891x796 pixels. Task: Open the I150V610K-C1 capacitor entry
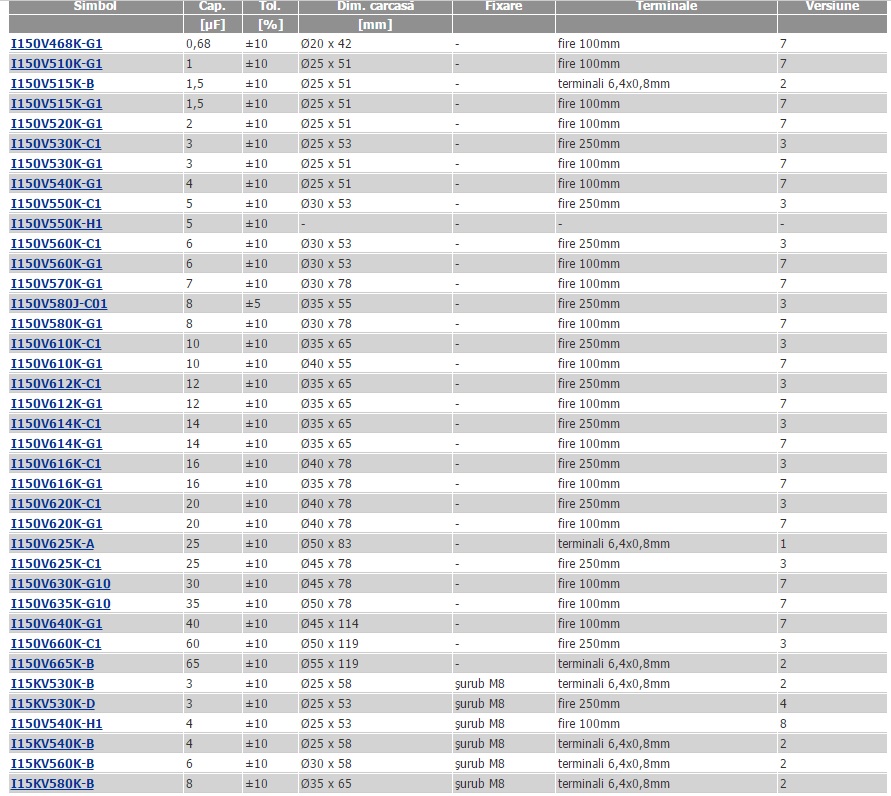56,344
